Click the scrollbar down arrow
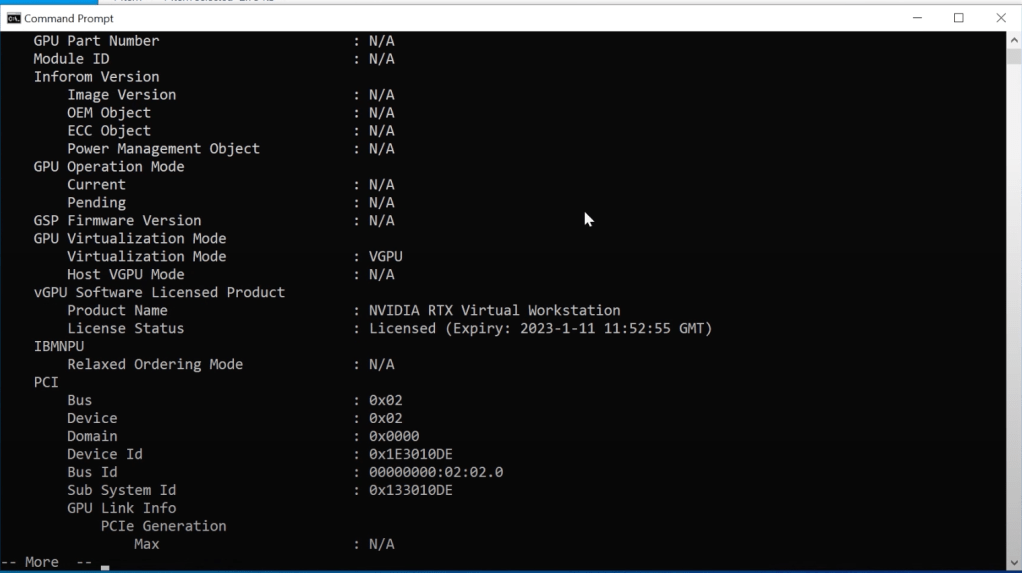The width and height of the screenshot is (1022, 573). coord(1013,562)
